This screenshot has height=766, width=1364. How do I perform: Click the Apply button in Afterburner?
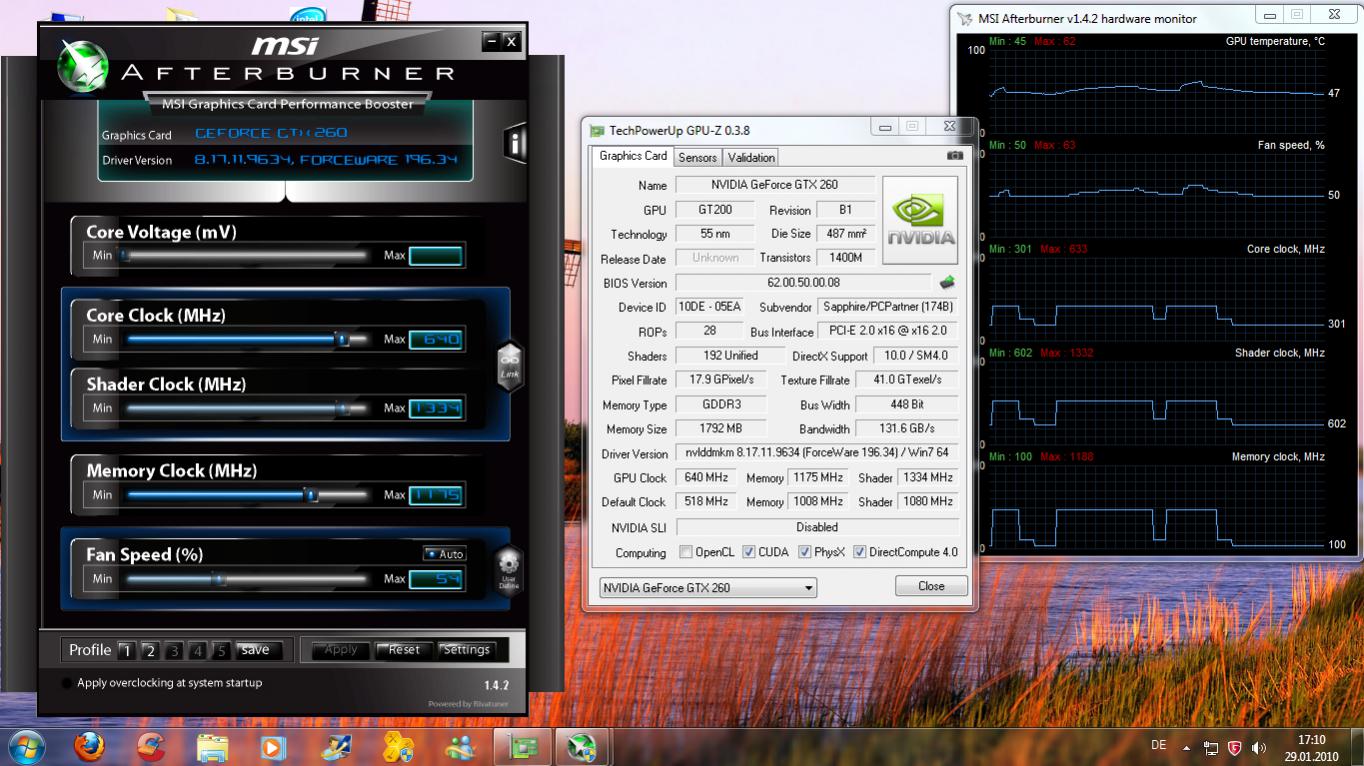point(341,650)
